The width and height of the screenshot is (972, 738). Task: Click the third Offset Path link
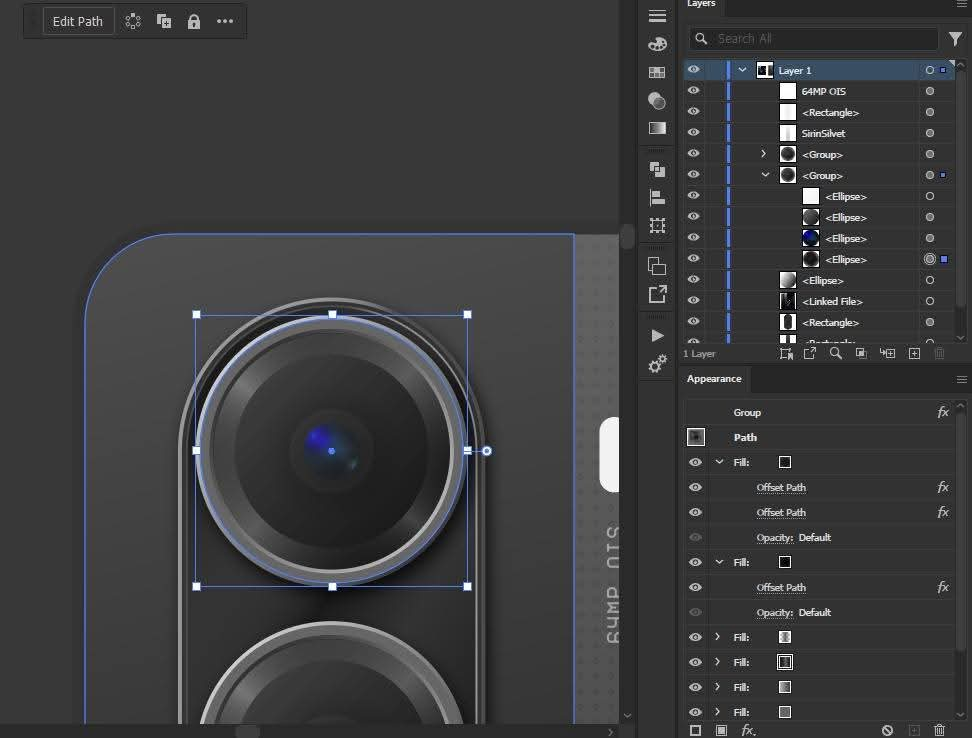781,587
